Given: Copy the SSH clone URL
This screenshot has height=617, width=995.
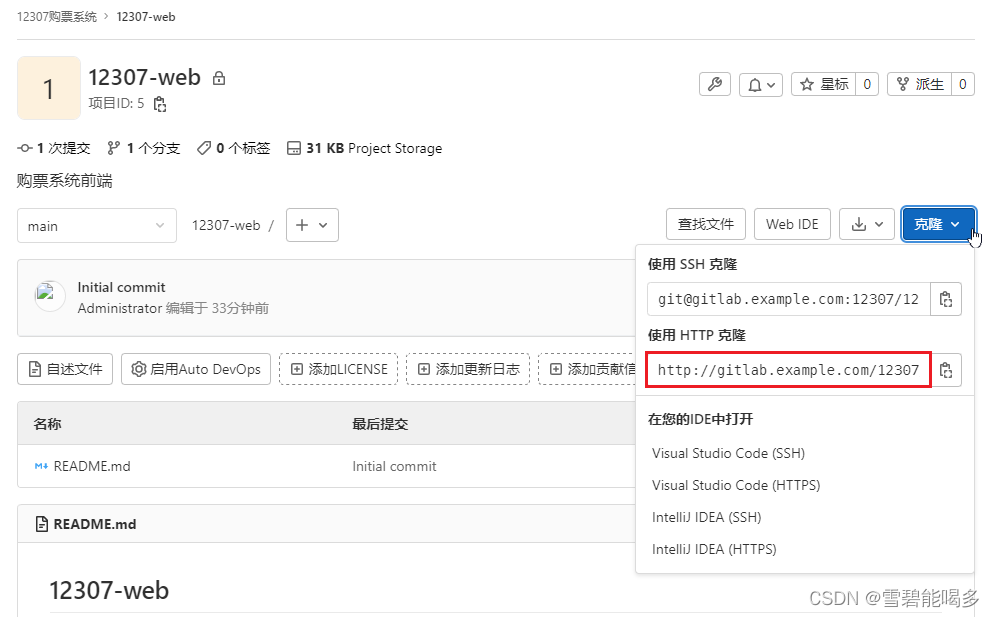Looking at the screenshot, I should tap(946, 298).
